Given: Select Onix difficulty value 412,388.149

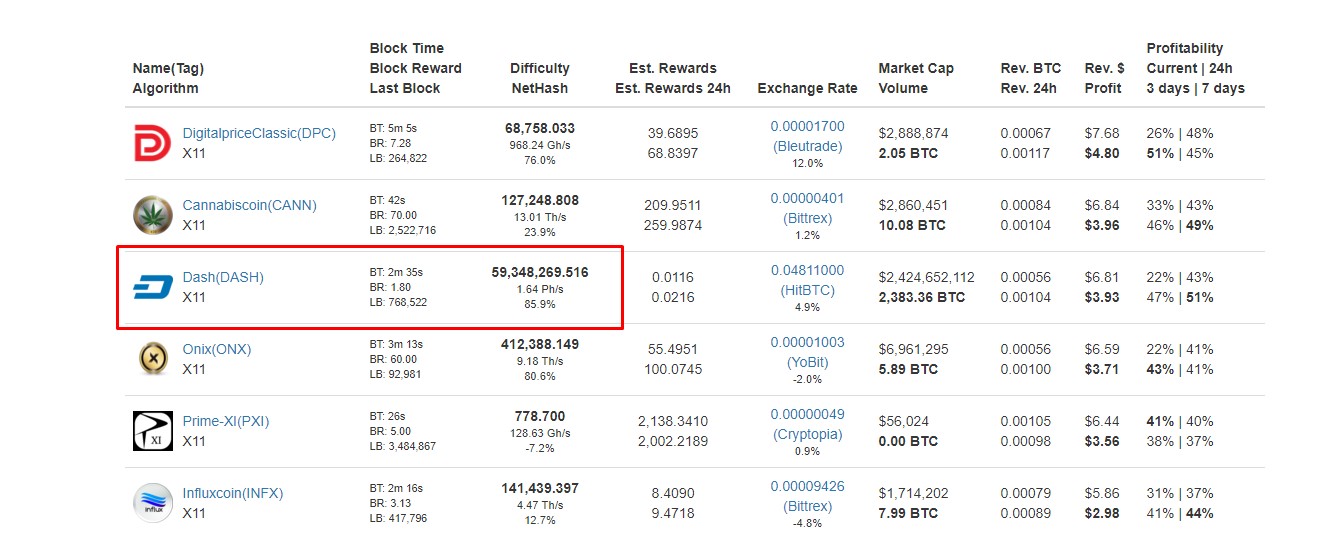Looking at the screenshot, I should (540, 344).
